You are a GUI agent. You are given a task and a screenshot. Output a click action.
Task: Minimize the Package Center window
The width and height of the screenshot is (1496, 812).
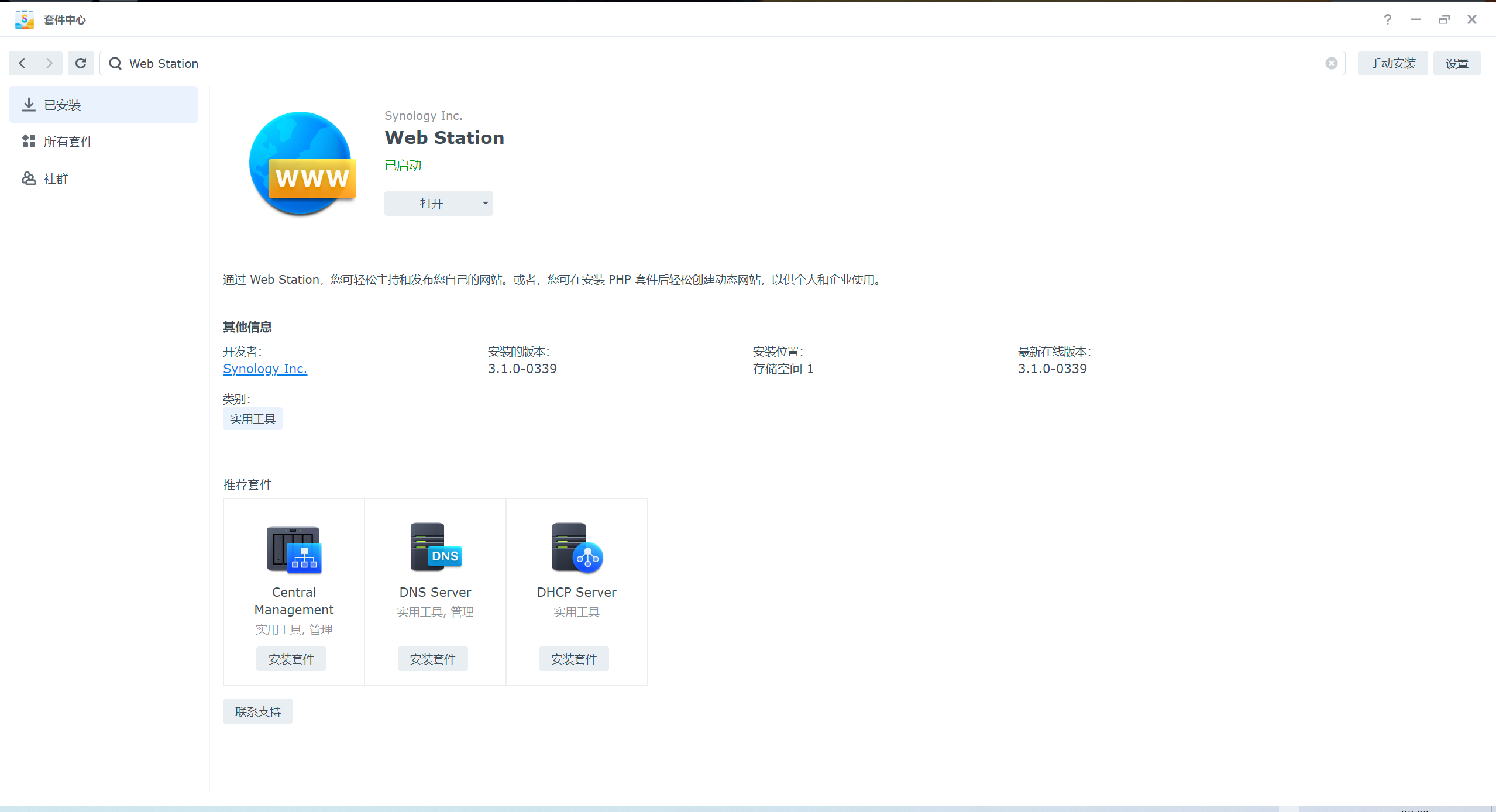1416,19
